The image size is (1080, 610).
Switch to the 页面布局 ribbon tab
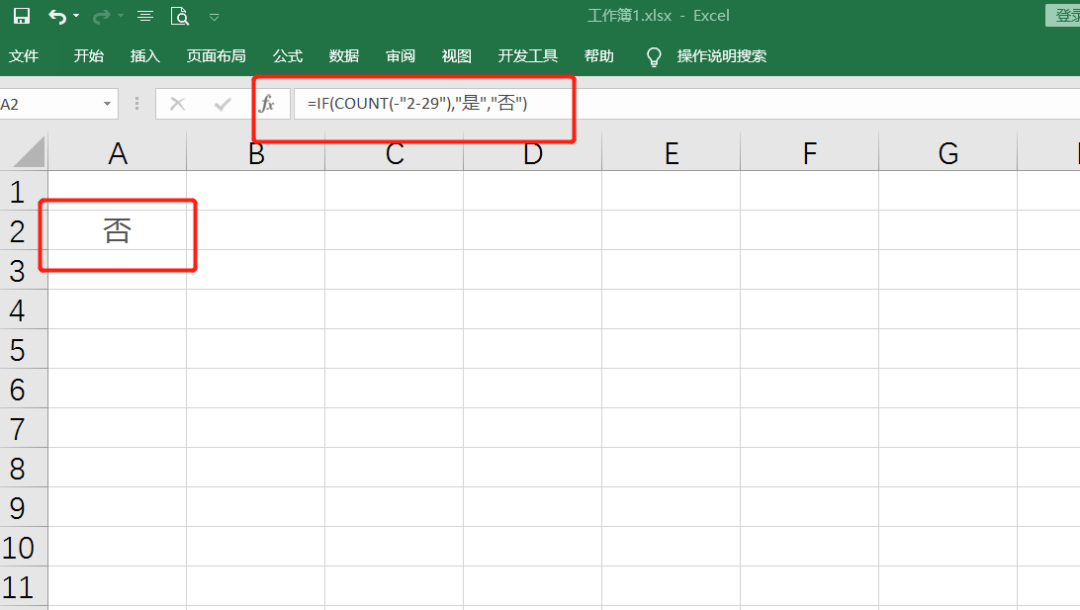[x=216, y=56]
